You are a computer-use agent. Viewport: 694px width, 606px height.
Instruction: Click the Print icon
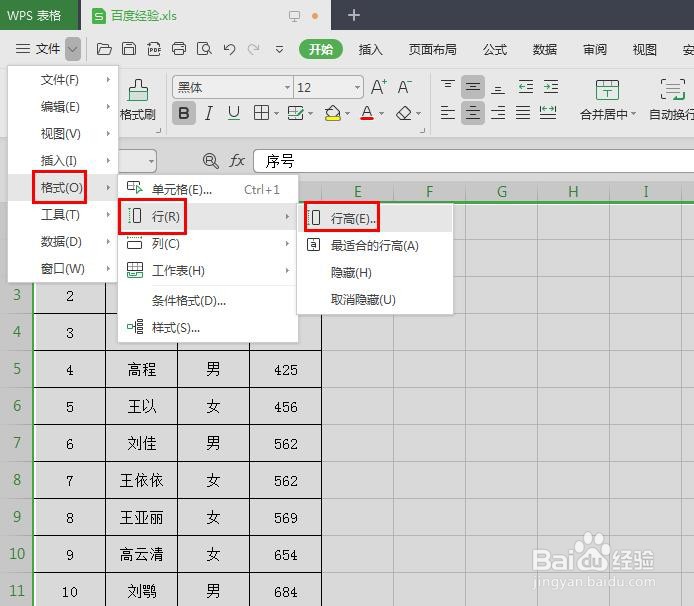(x=179, y=49)
